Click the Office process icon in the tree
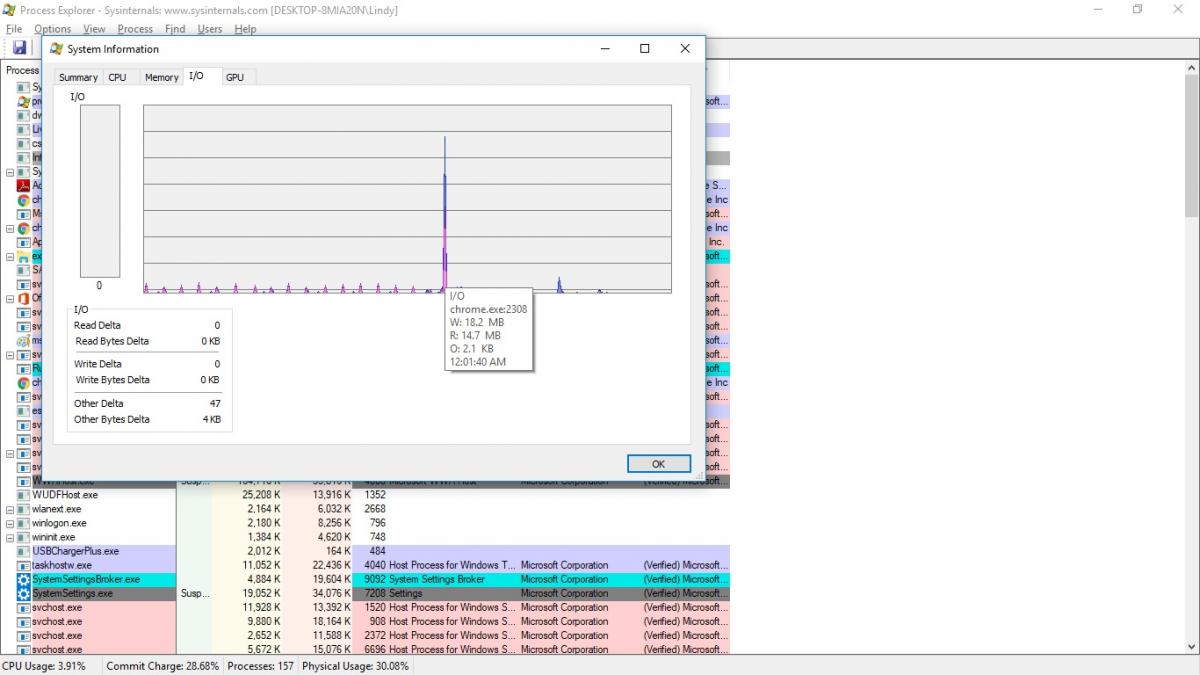 [x=24, y=298]
